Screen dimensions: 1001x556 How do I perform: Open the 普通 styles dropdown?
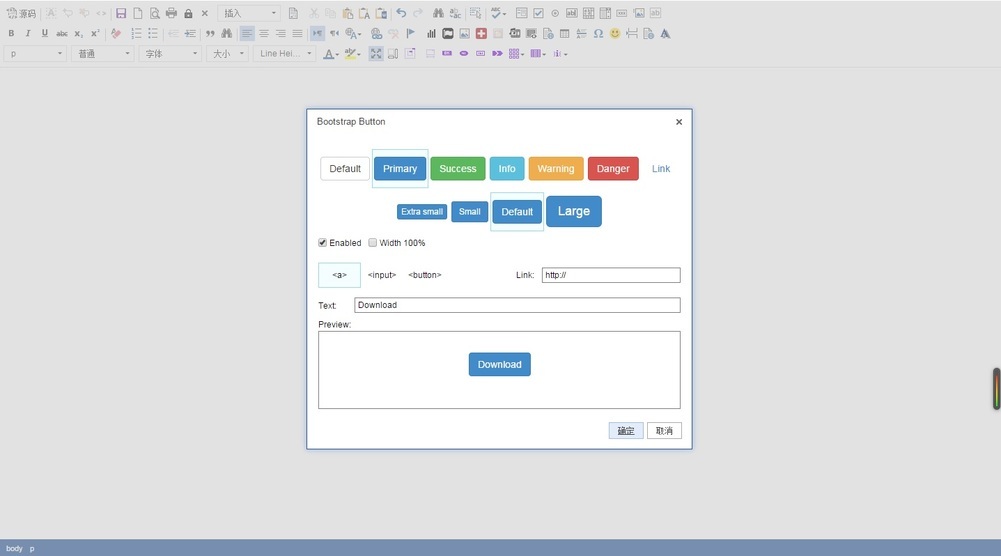point(103,54)
